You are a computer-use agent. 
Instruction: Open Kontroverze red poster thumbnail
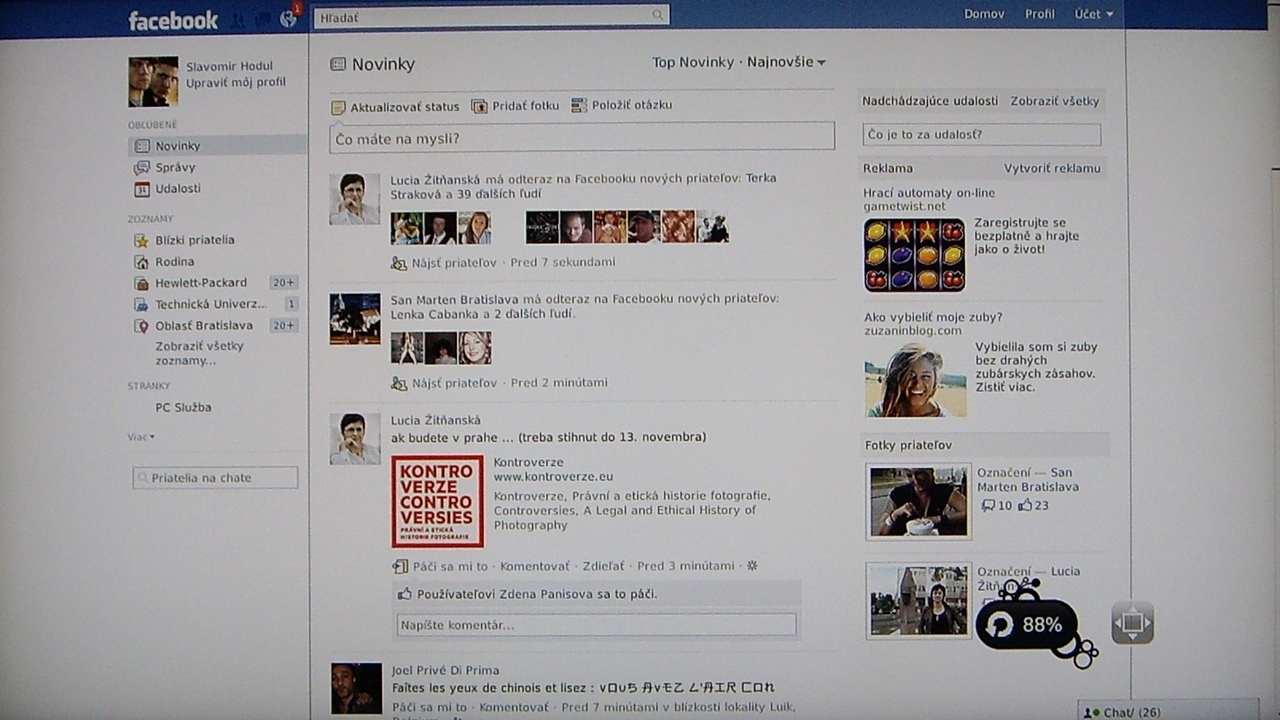(438, 501)
